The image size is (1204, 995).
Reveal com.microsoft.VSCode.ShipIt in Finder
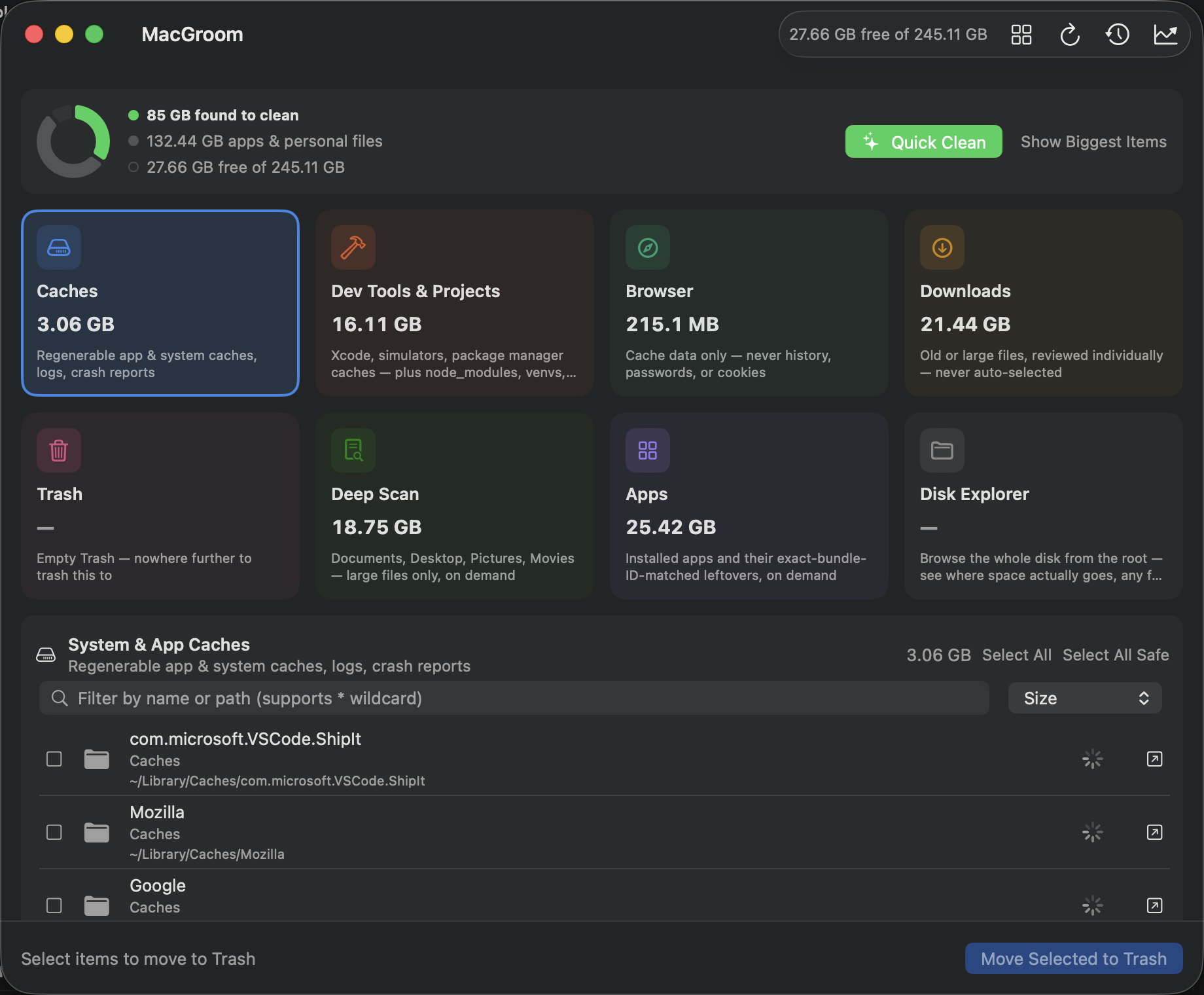click(x=1154, y=759)
